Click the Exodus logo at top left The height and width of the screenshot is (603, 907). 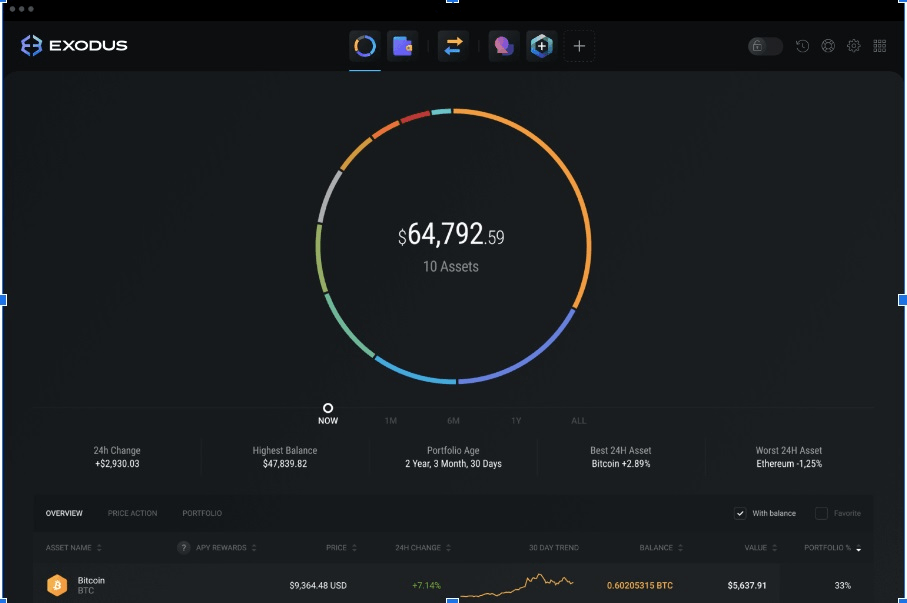[x=75, y=44]
